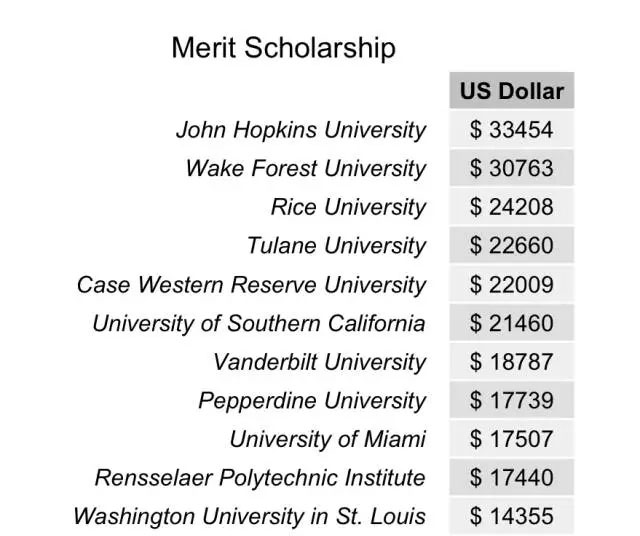
Task: Click the Case Western Reserve University label
Action: click(x=251, y=285)
